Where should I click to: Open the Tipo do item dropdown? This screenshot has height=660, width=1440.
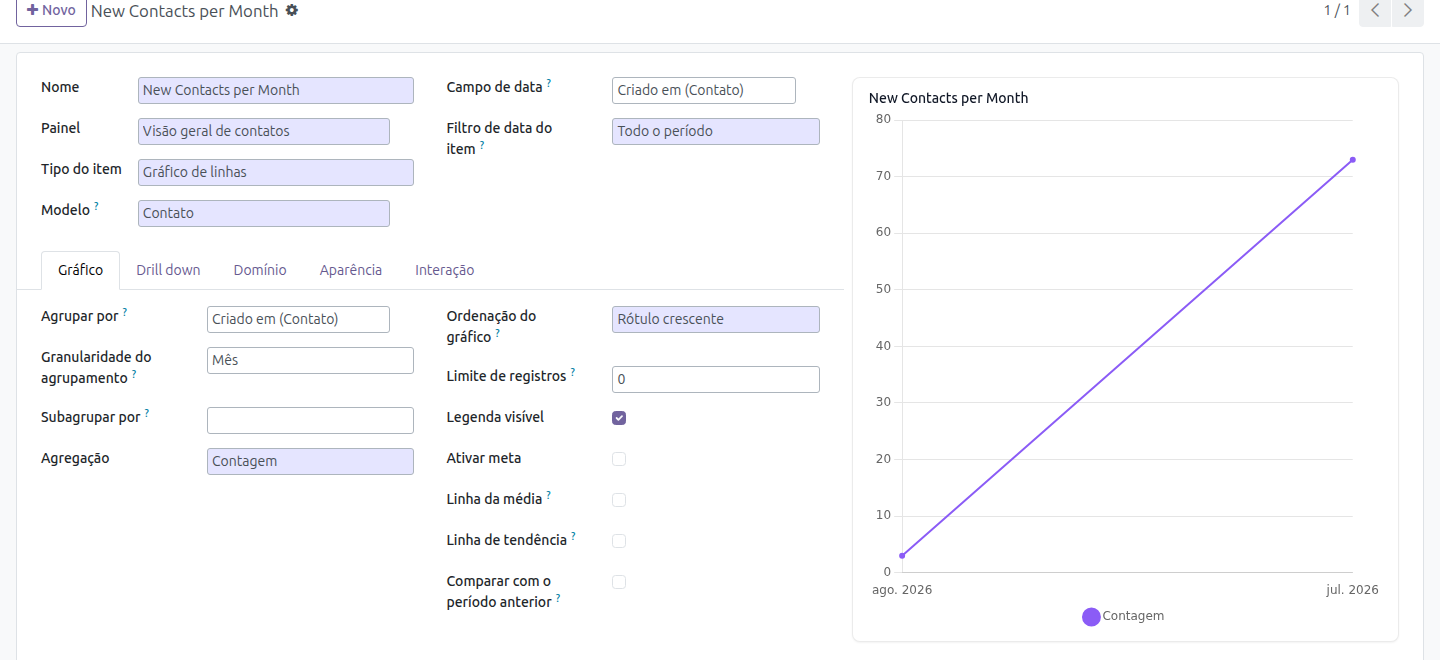(276, 172)
